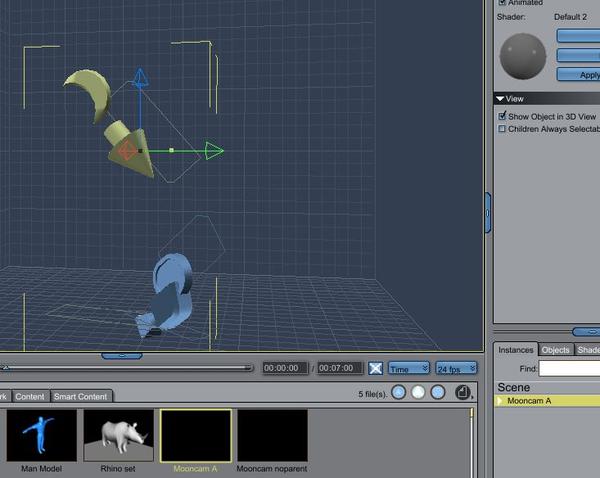Image resolution: width=600 pixels, height=478 pixels.
Task: Click the first blue circle view icon
Action: tap(399, 393)
